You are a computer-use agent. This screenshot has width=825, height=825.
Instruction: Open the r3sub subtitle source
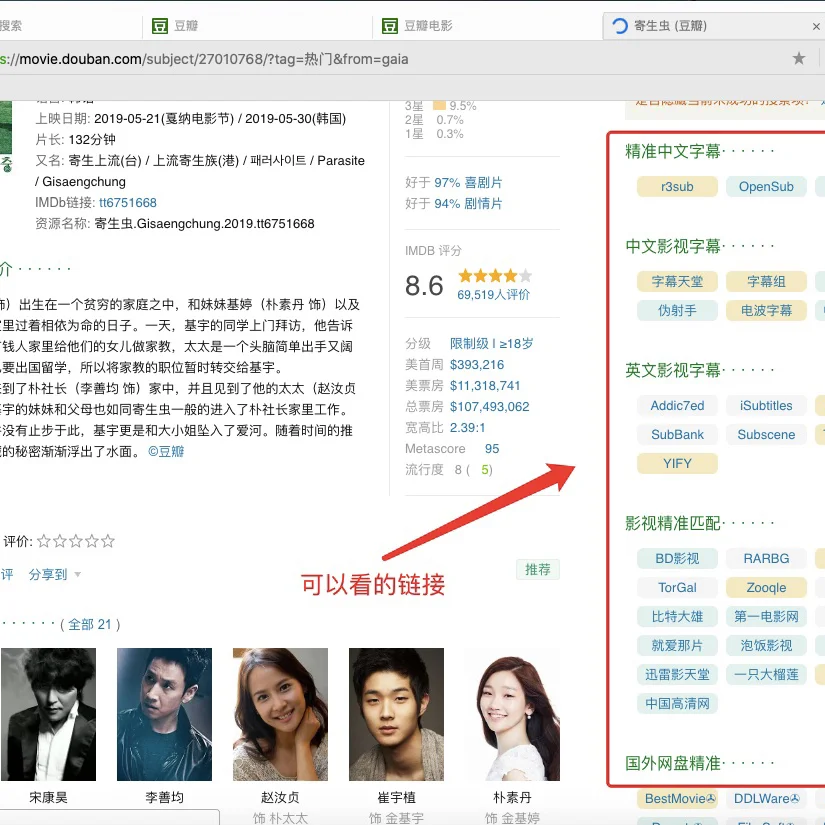click(x=677, y=187)
